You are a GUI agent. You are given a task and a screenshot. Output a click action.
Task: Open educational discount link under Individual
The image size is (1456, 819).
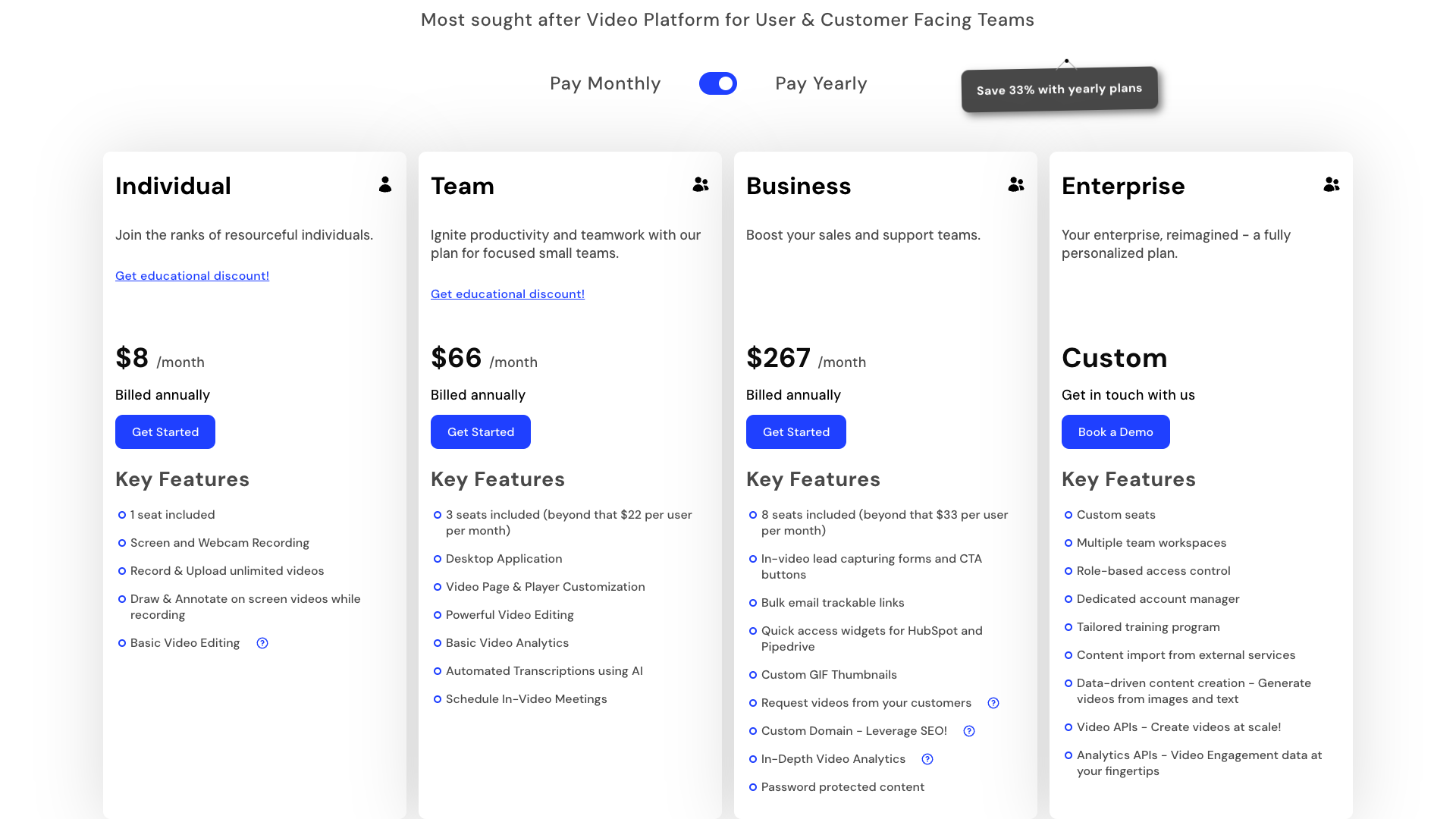click(192, 275)
